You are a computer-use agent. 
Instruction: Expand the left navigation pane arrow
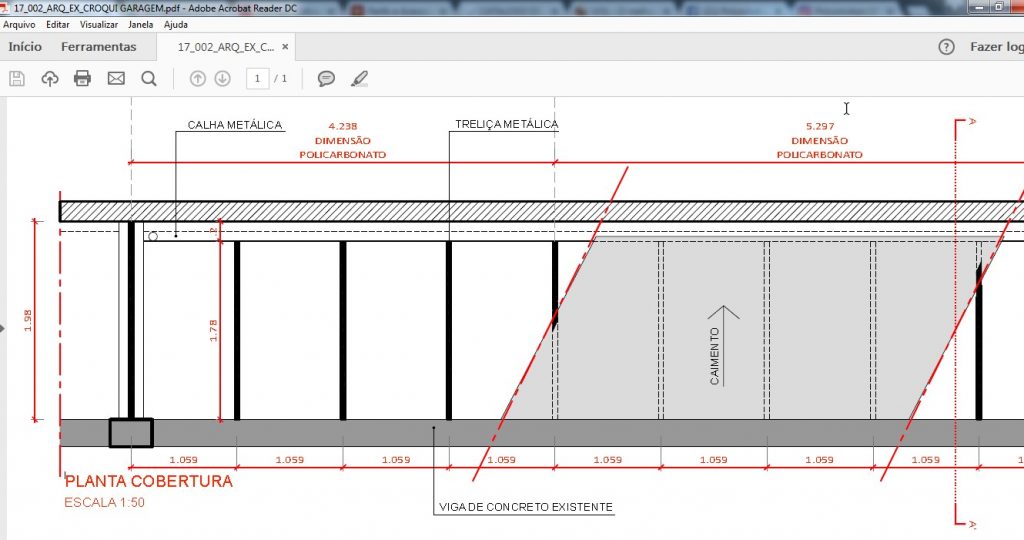3,328
